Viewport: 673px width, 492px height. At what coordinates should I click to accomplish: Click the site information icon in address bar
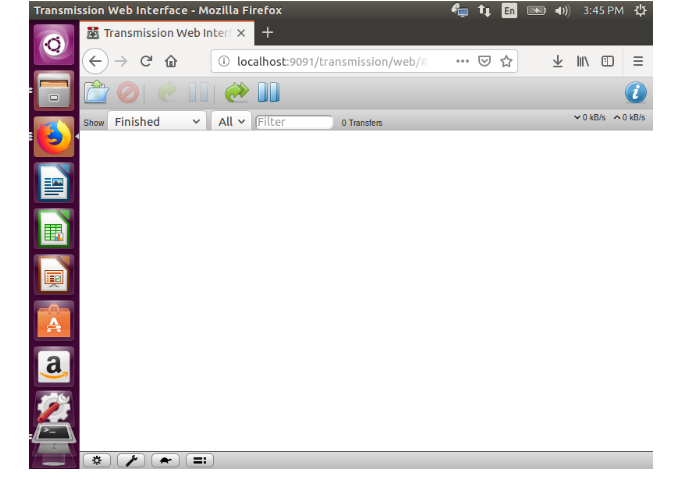pos(224,61)
